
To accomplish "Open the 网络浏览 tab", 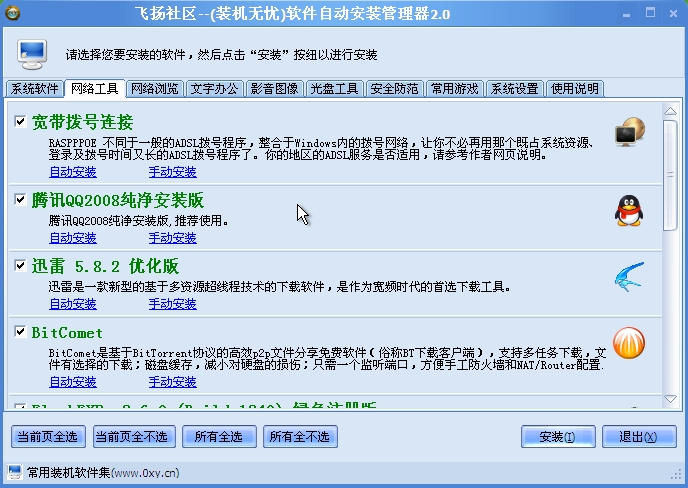I will [x=155, y=89].
